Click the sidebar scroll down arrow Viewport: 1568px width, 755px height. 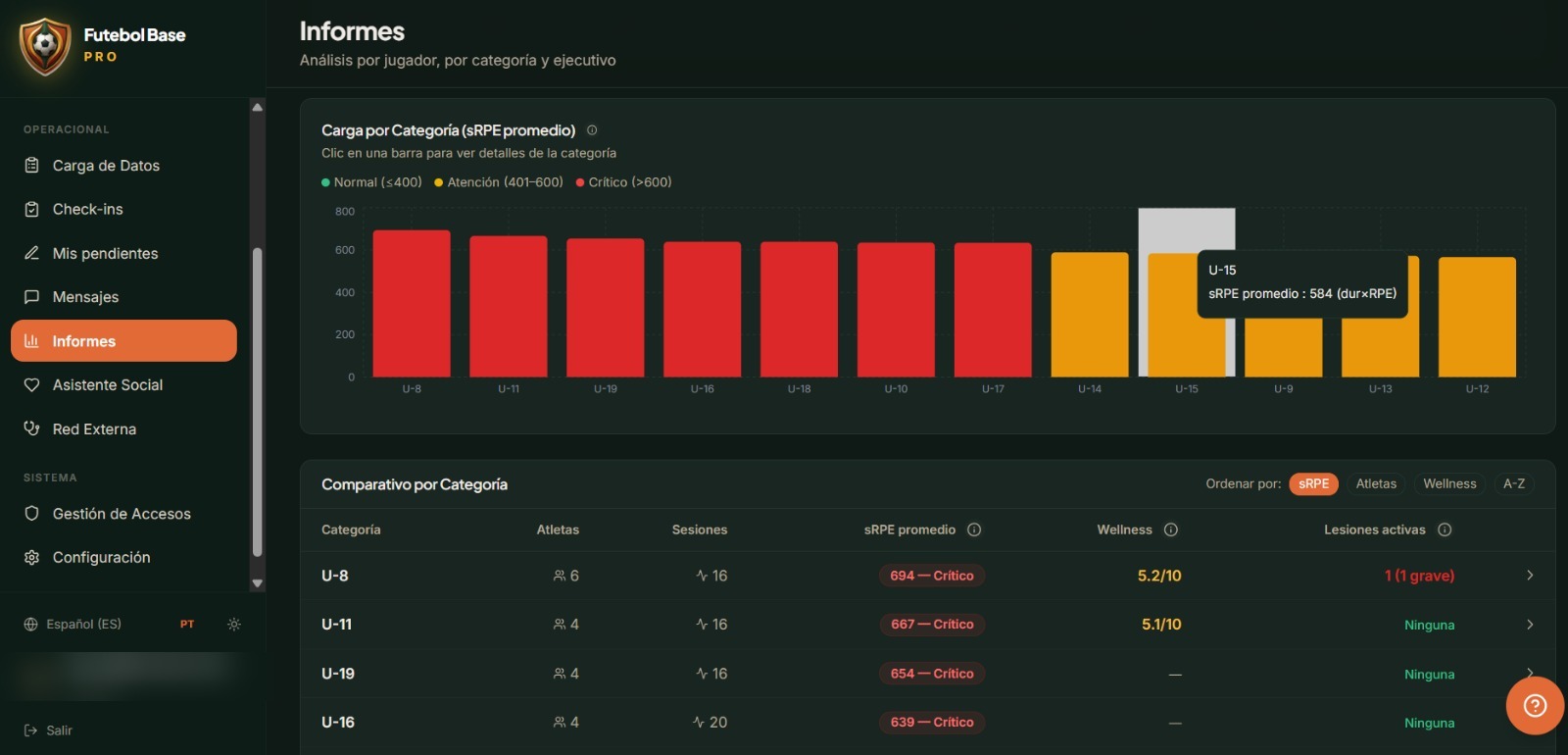(x=257, y=583)
